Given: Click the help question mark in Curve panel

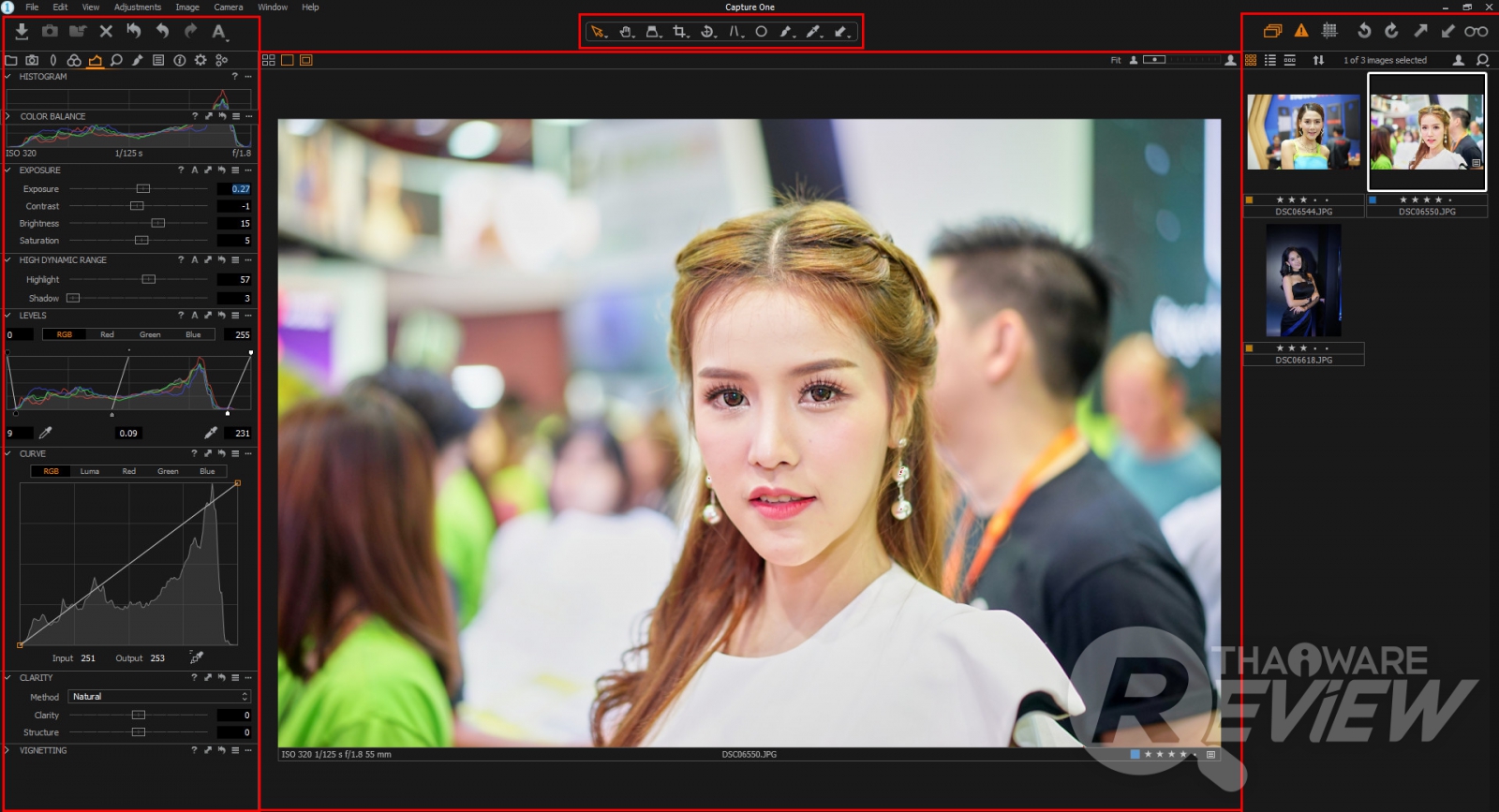Looking at the screenshot, I should click(x=195, y=453).
